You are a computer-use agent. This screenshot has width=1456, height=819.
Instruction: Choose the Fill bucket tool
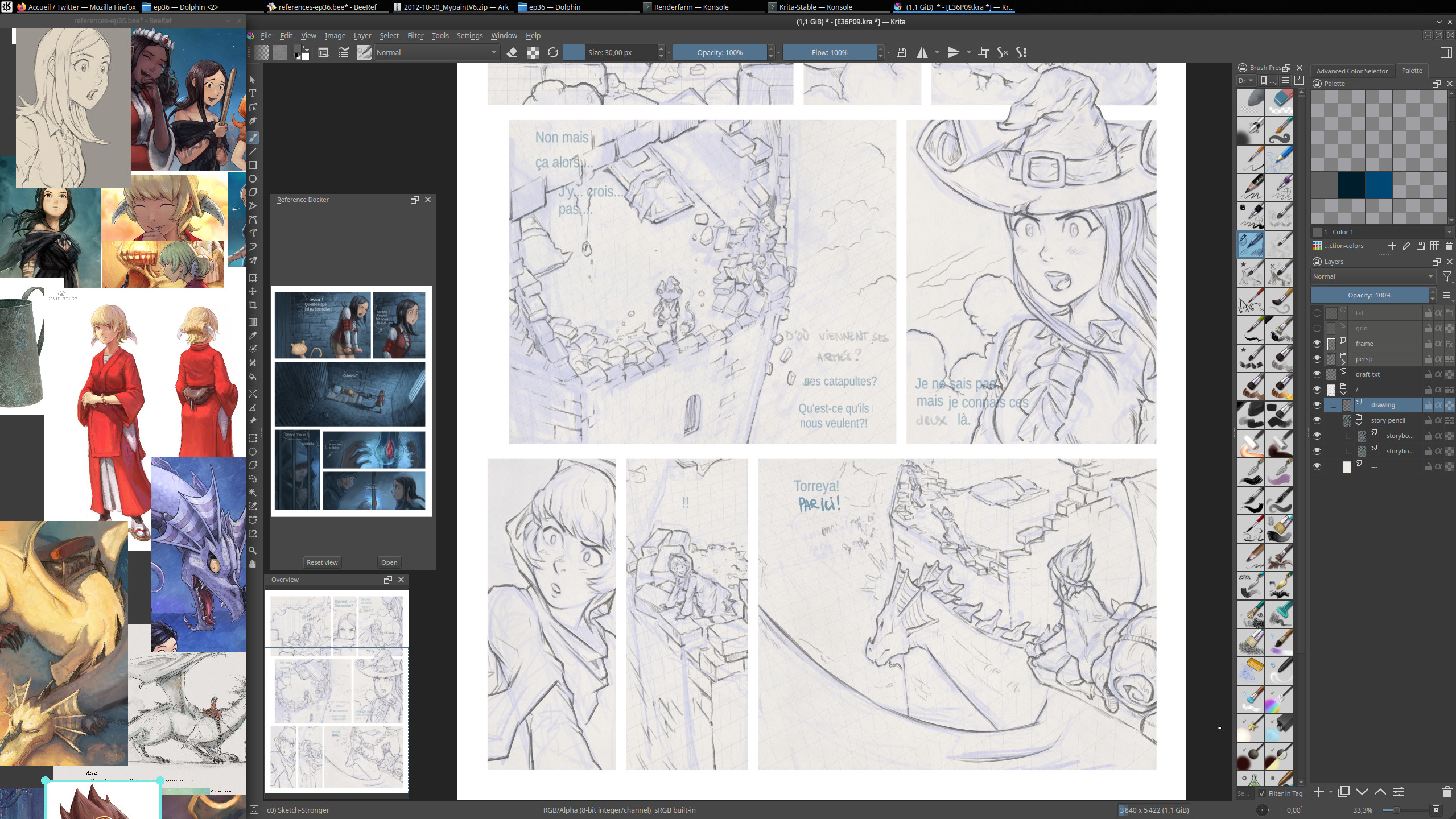tap(253, 377)
